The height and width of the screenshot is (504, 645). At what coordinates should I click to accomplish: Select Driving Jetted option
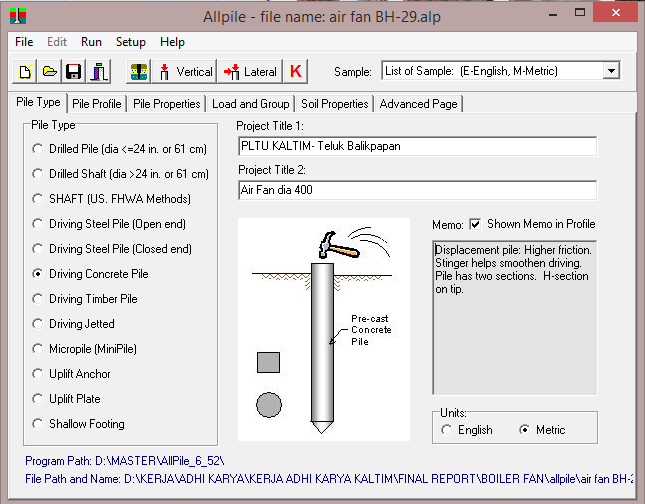[x=74, y=324]
